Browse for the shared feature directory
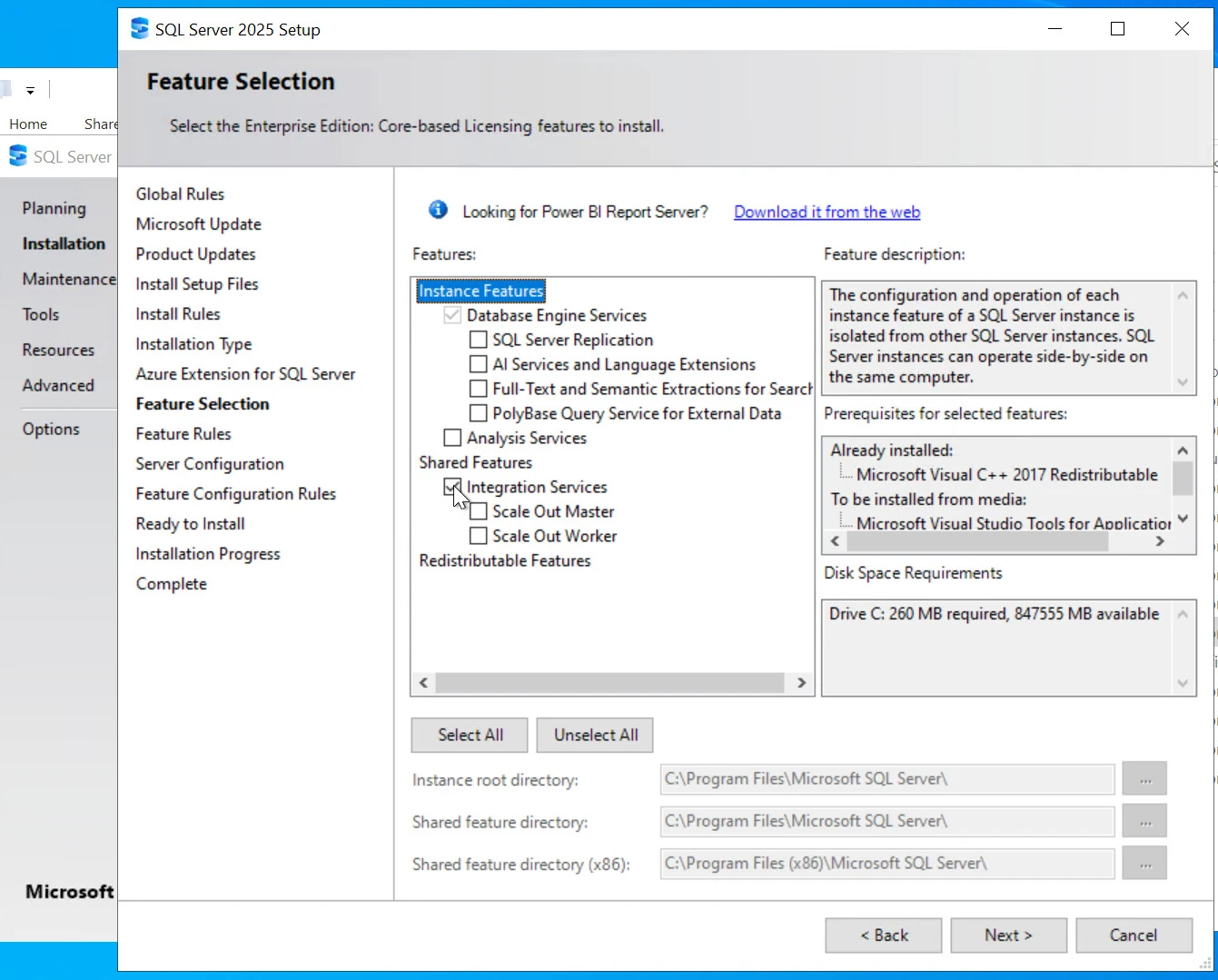Screen dimensions: 1218x980 click(x=1144, y=821)
